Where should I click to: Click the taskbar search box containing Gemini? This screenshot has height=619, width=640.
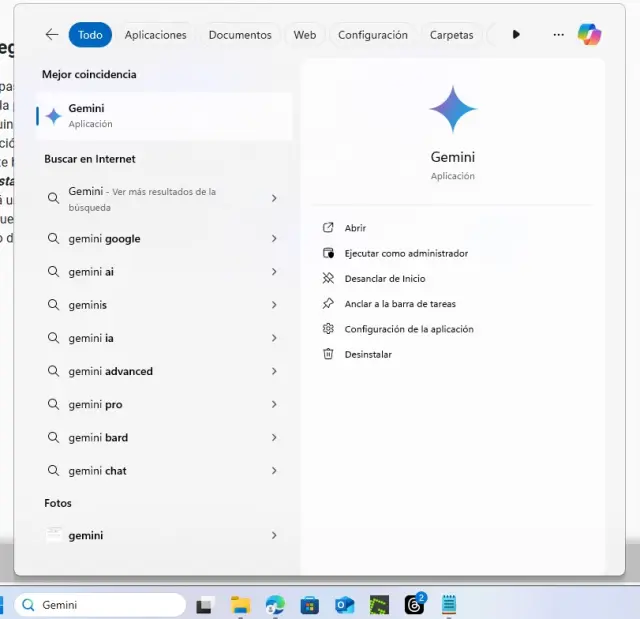pos(100,605)
